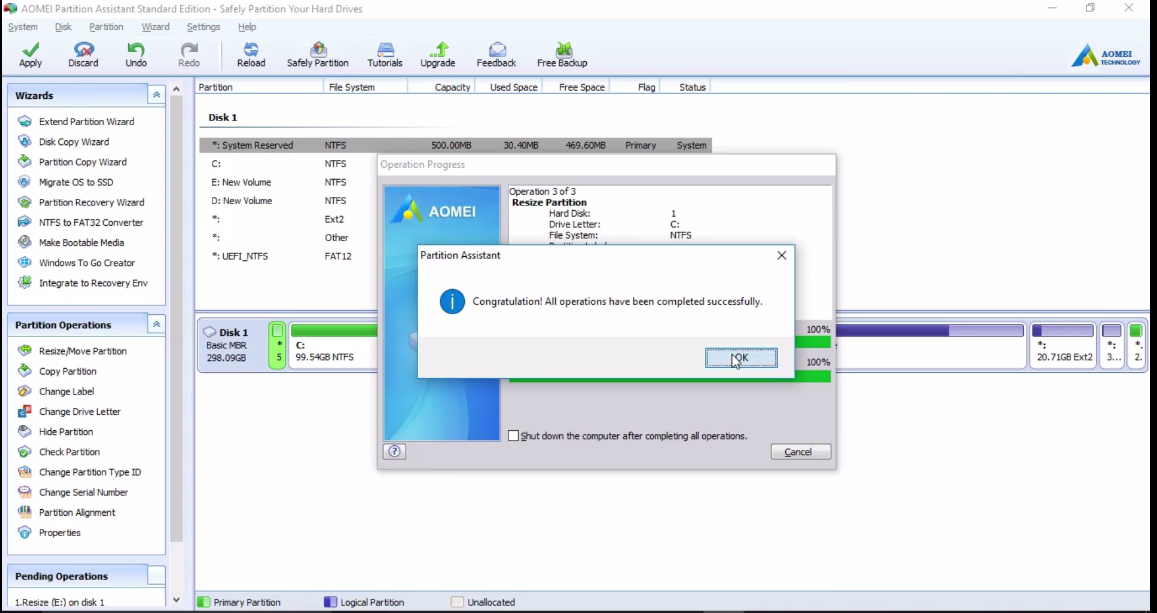The height and width of the screenshot is (613, 1157).
Task: Select C: 99.54GB NTFS block in disk map
Action: tap(333, 344)
